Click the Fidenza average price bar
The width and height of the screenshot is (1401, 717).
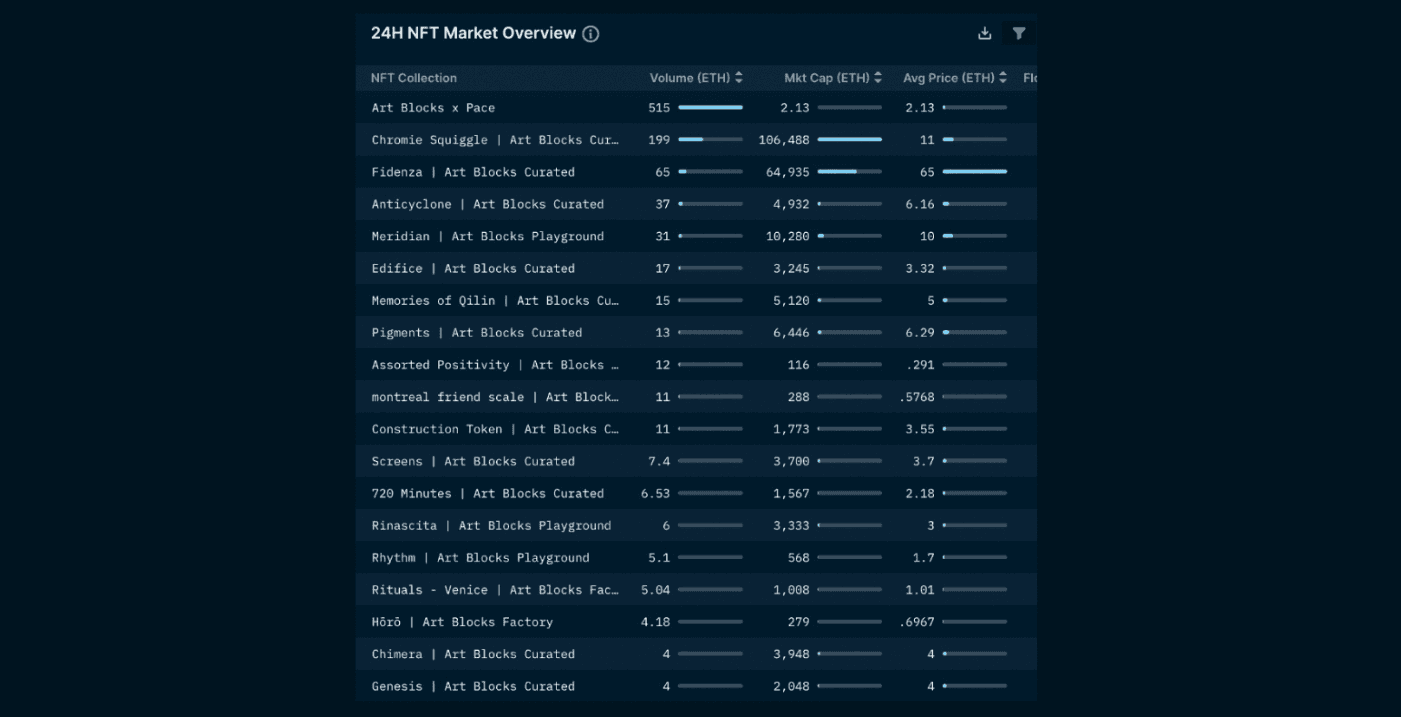pyautogui.click(x=974, y=172)
